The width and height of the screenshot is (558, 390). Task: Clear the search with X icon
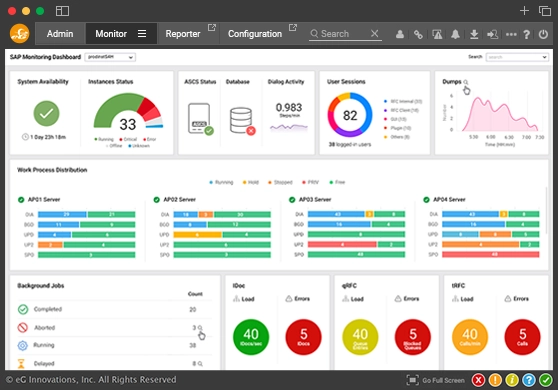click(x=374, y=33)
